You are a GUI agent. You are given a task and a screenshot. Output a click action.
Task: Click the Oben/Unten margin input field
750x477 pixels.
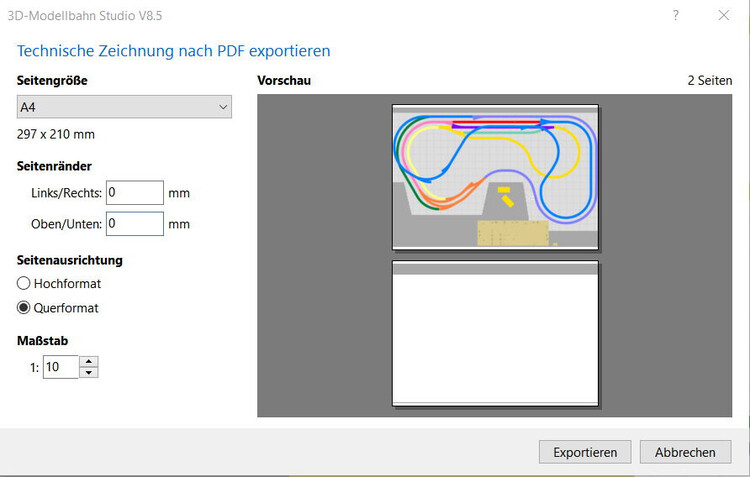(134, 223)
